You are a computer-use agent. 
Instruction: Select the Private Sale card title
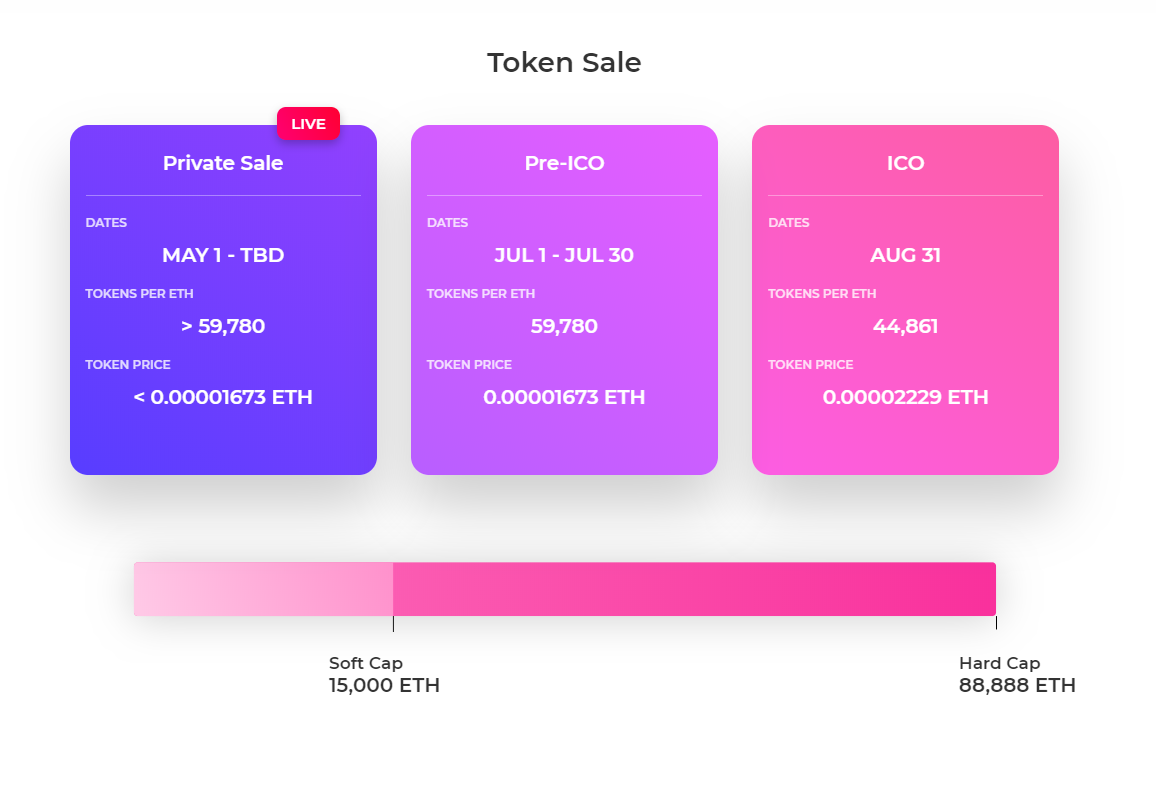click(223, 163)
